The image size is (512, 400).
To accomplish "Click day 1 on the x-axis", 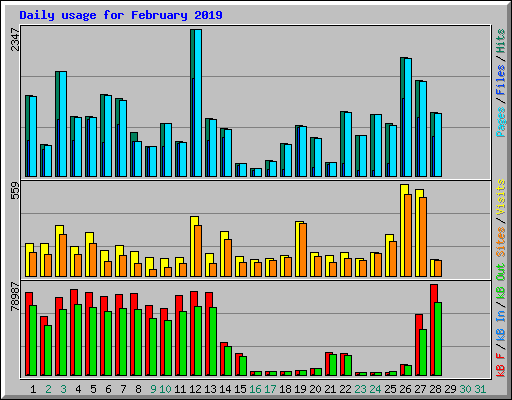I will [x=33, y=389].
